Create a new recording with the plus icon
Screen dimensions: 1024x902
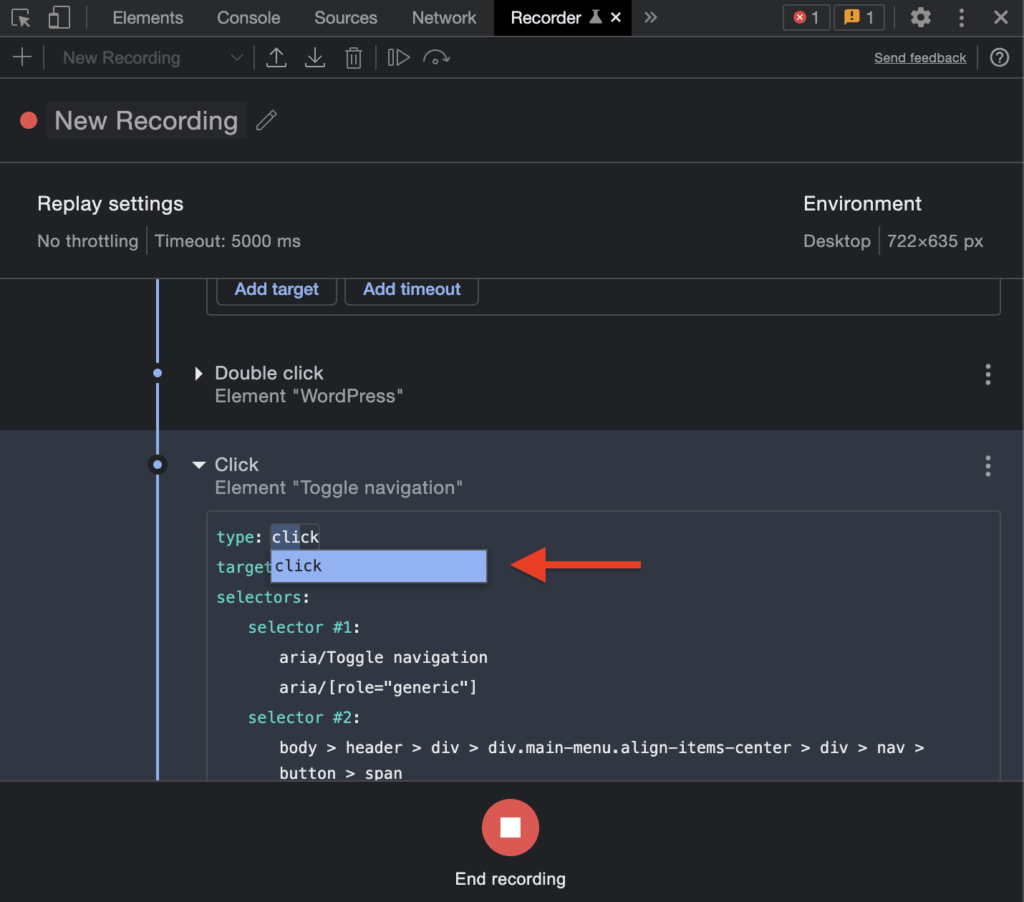(x=22, y=57)
